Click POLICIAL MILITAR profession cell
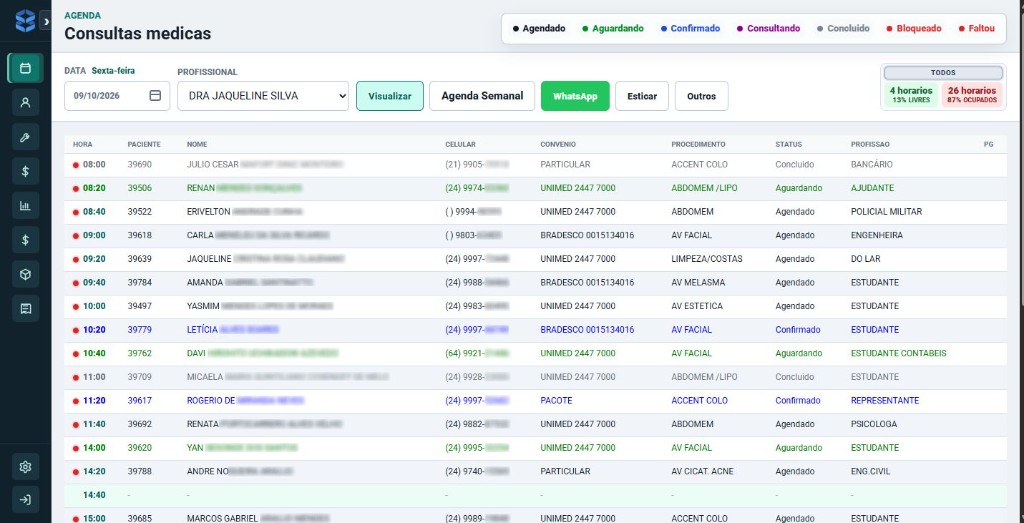1024x523 pixels. (x=886, y=212)
